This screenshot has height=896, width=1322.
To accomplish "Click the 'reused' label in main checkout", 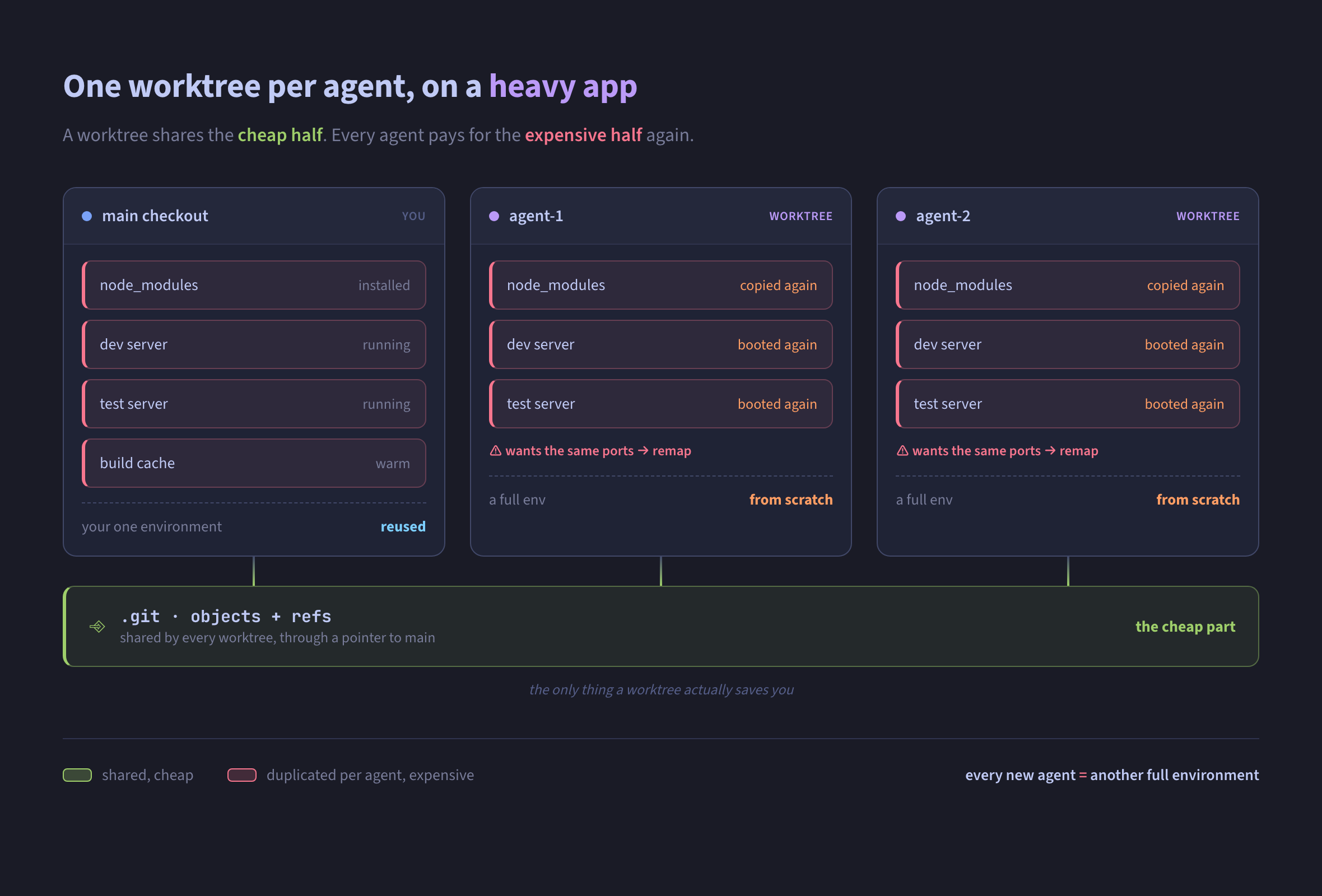I will click(403, 526).
